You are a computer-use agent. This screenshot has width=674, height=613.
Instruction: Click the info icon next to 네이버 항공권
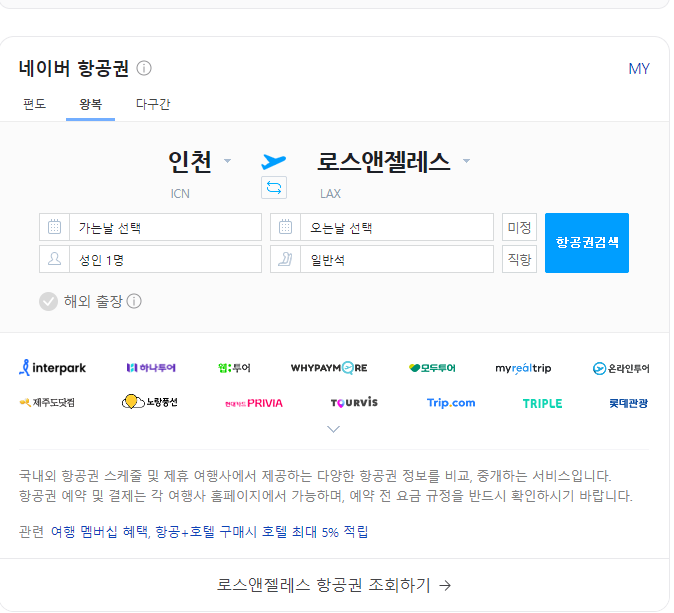[x=144, y=68]
